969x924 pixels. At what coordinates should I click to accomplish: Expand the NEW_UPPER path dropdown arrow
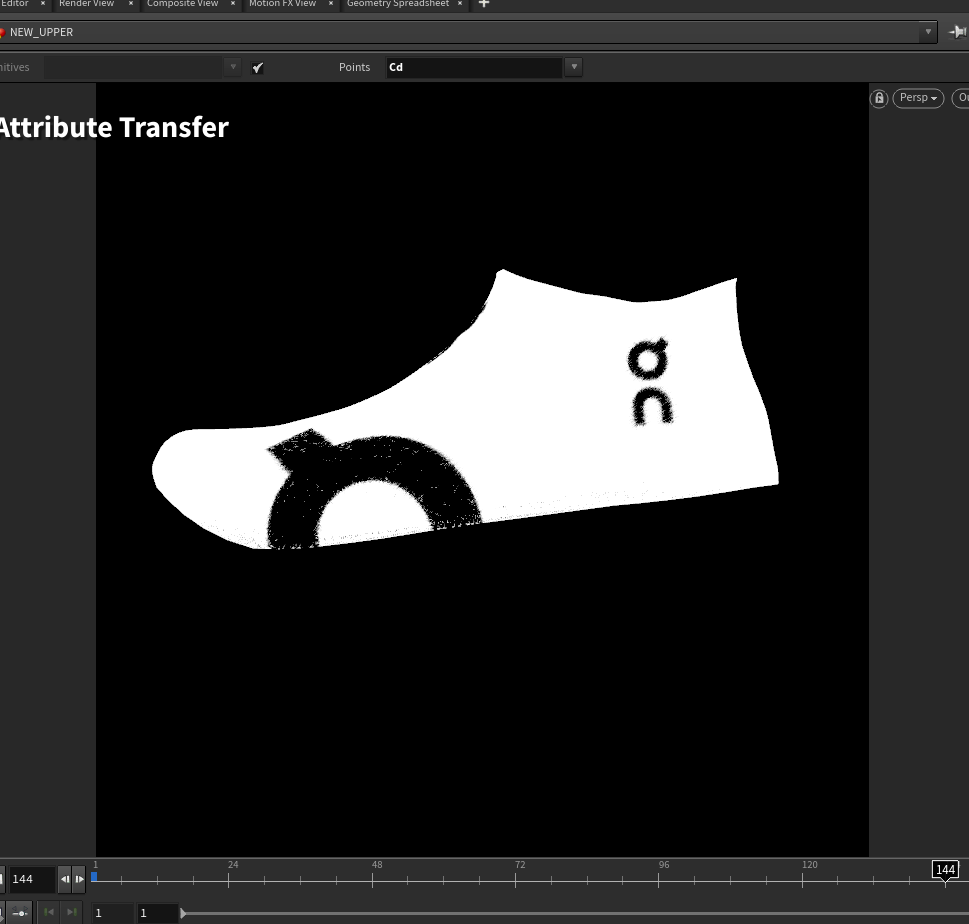click(x=928, y=32)
